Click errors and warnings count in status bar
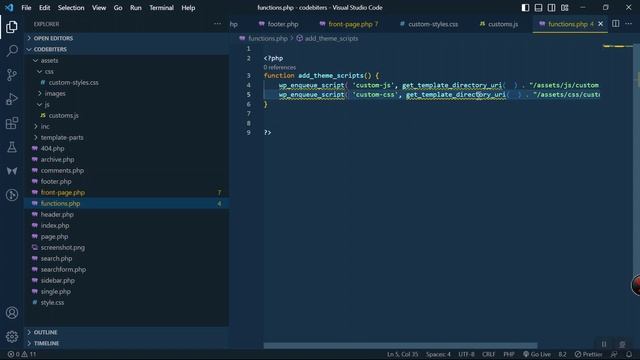640x360 pixels. click(x=22, y=354)
